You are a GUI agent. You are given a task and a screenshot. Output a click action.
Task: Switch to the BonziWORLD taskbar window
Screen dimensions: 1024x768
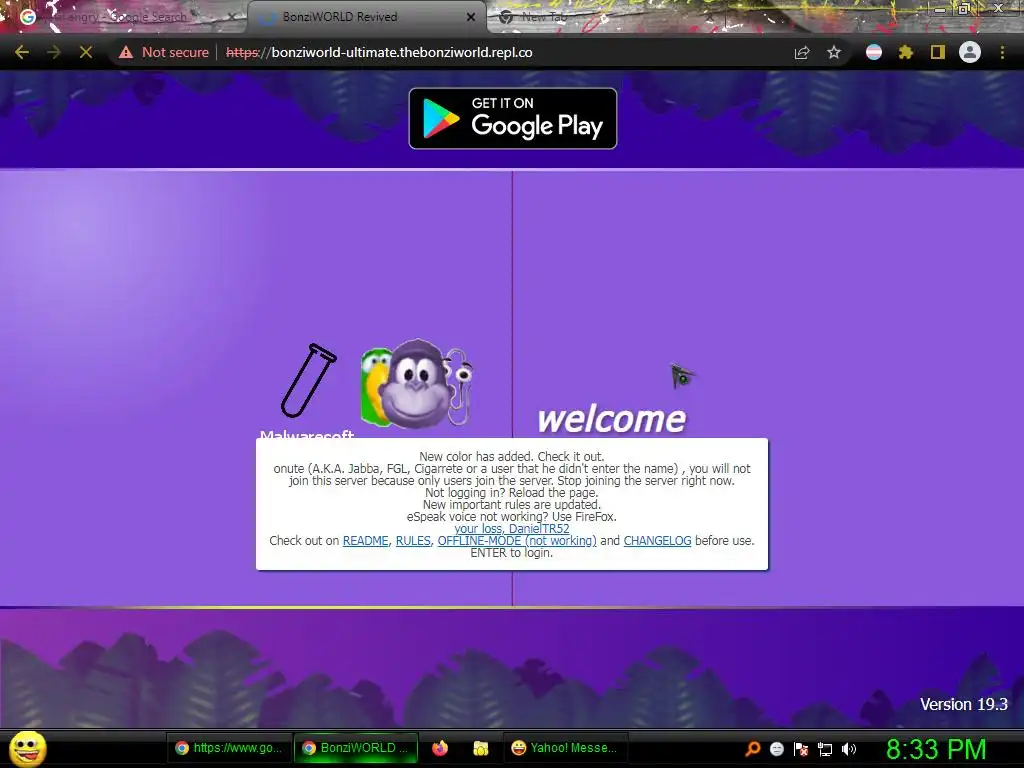[356, 748]
